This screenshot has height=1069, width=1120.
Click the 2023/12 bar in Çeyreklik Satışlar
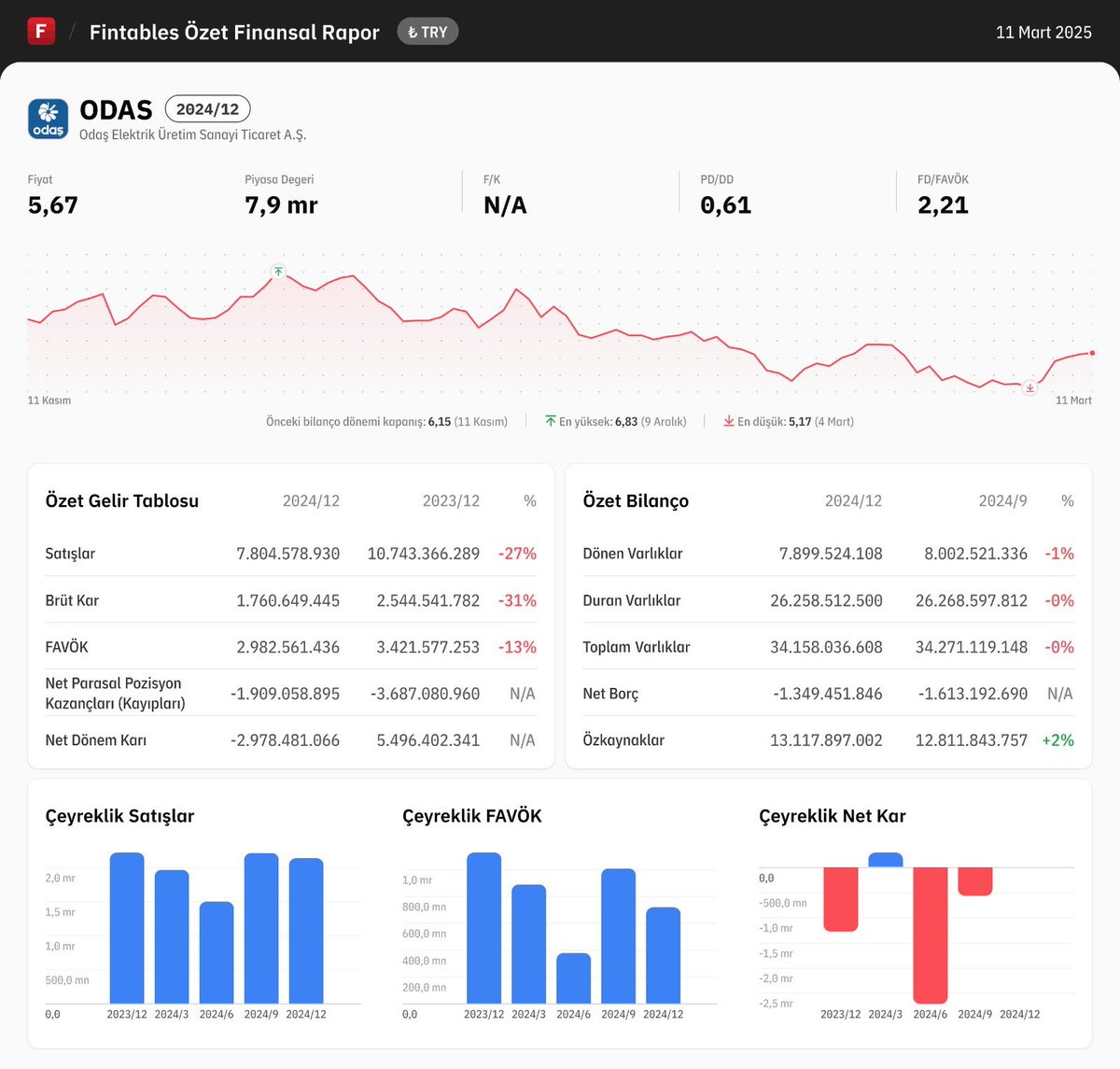127,928
